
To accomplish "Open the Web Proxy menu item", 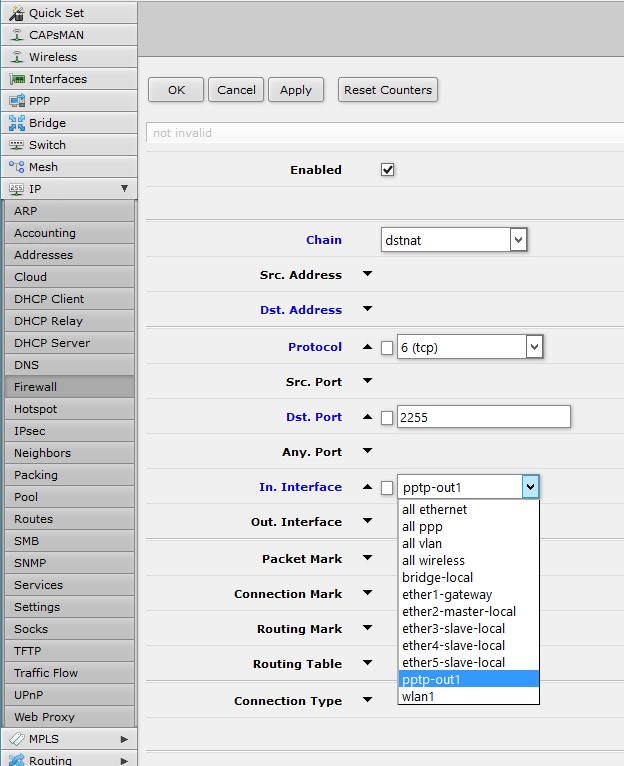I will tap(69, 717).
